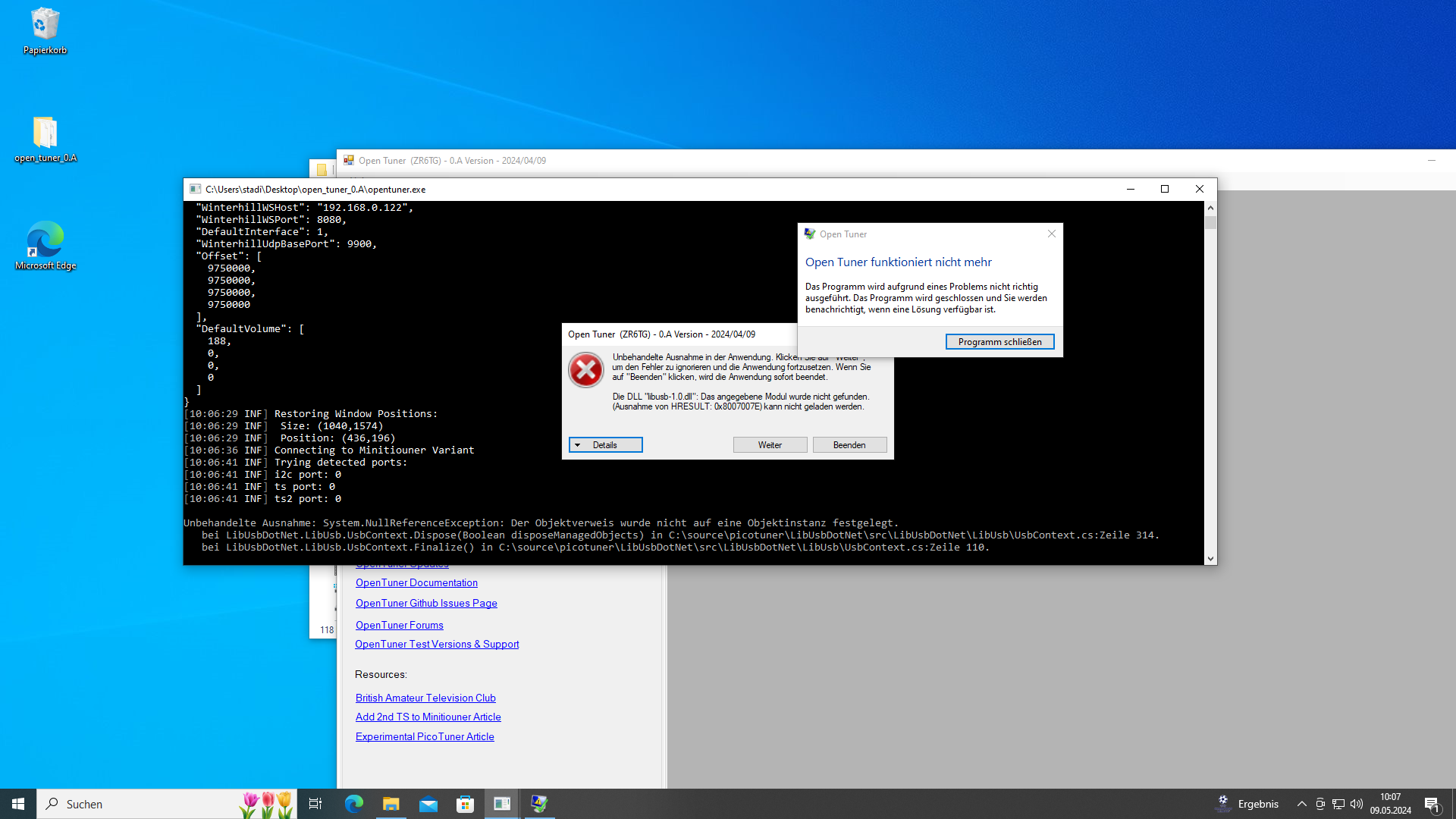The width and height of the screenshot is (1456, 819).
Task: Click the console scrollbar down arrow
Action: [1210, 559]
